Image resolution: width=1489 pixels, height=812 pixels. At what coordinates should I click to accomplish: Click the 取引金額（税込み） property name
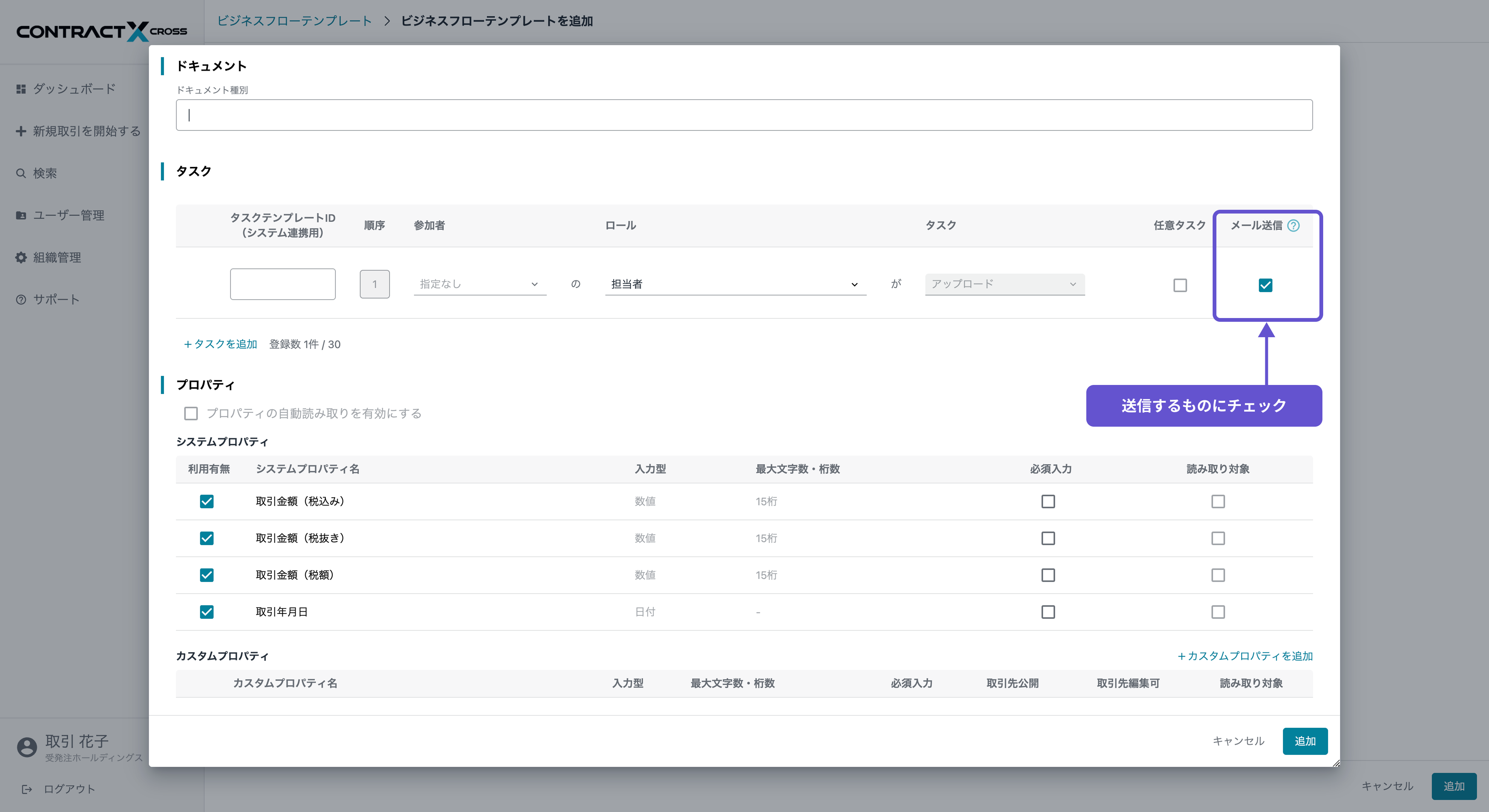pyautogui.click(x=300, y=501)
